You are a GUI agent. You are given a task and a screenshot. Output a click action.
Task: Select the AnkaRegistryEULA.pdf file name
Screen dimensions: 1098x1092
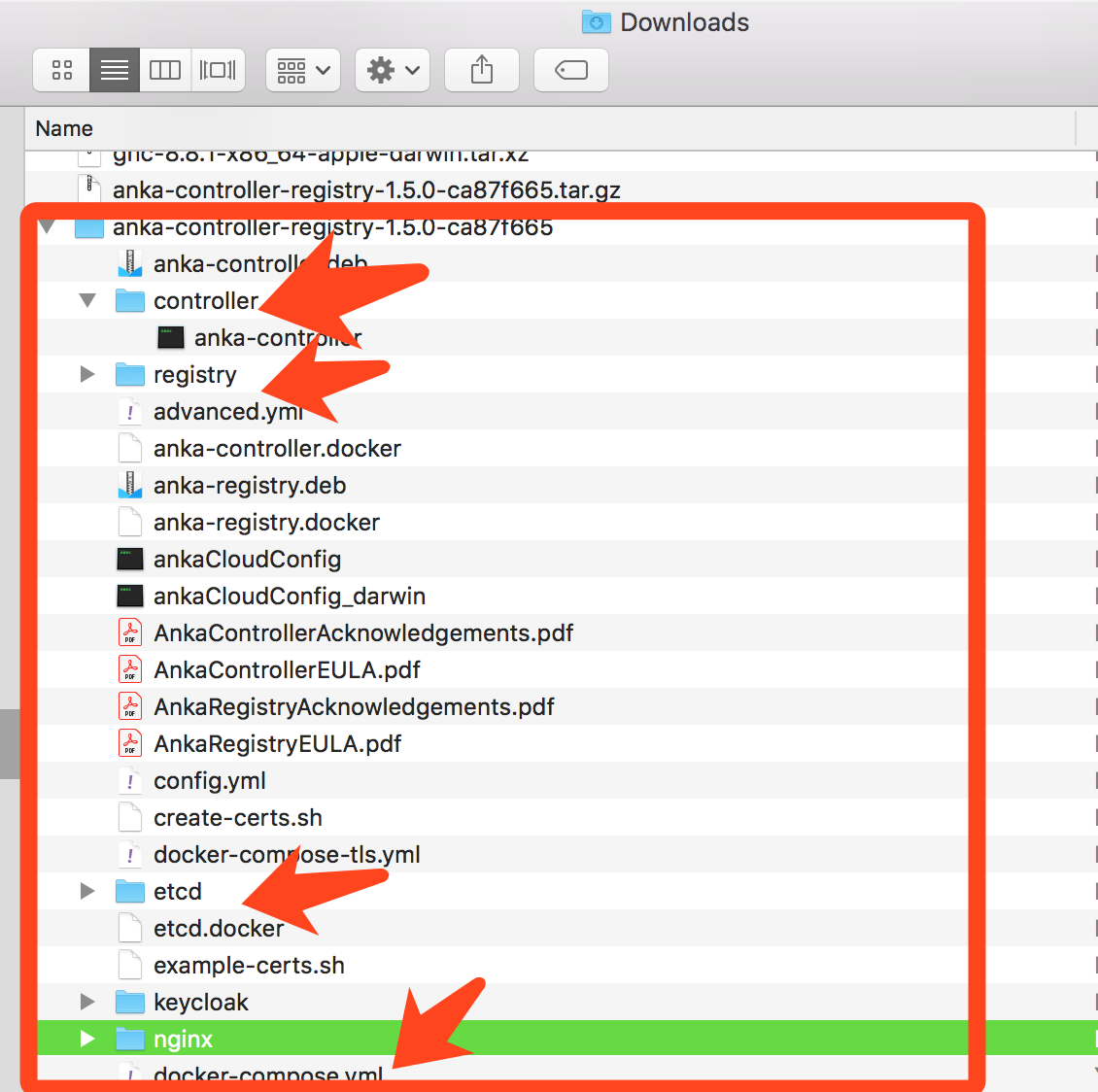pos(277,743)
